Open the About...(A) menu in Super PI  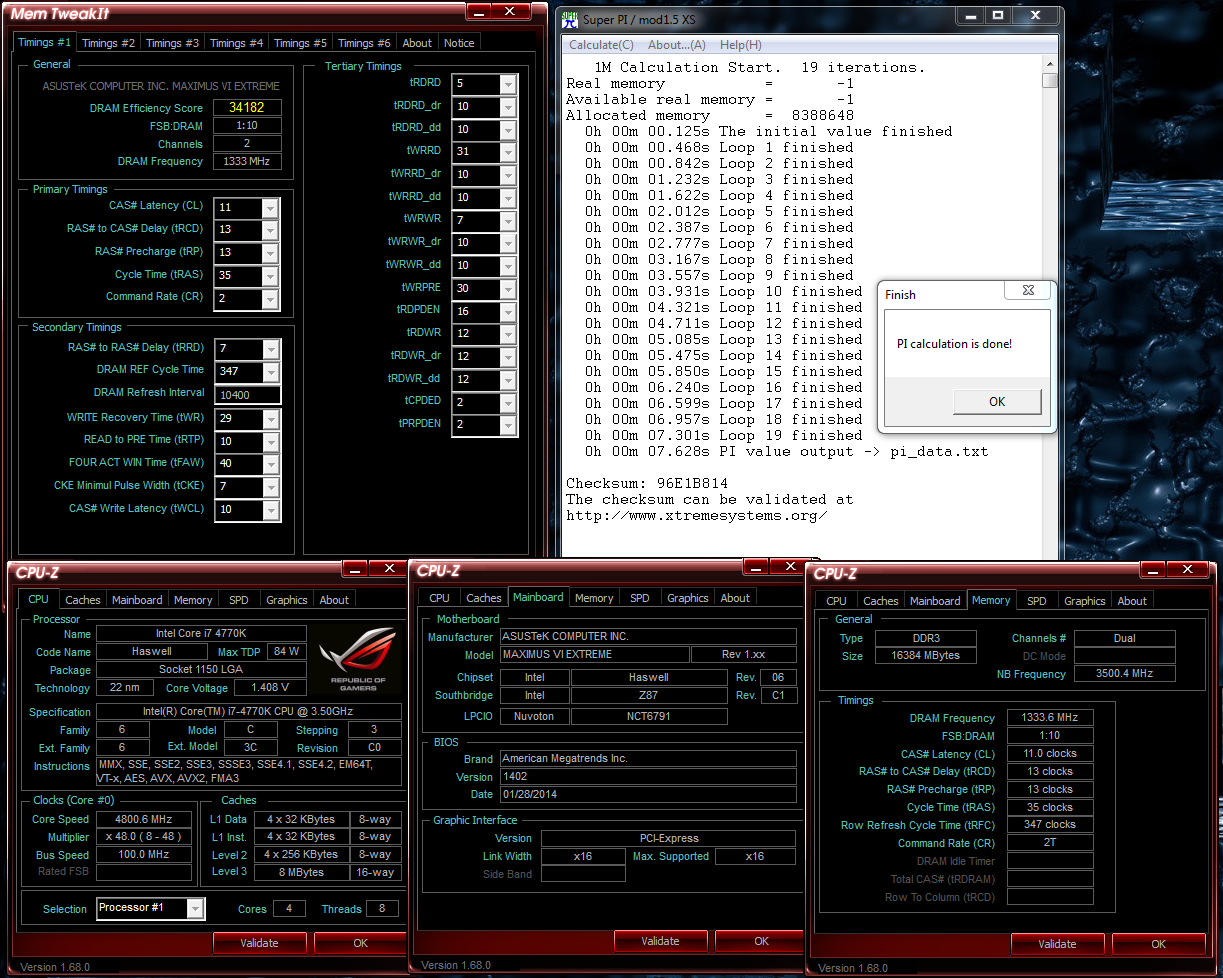(677, 45)
